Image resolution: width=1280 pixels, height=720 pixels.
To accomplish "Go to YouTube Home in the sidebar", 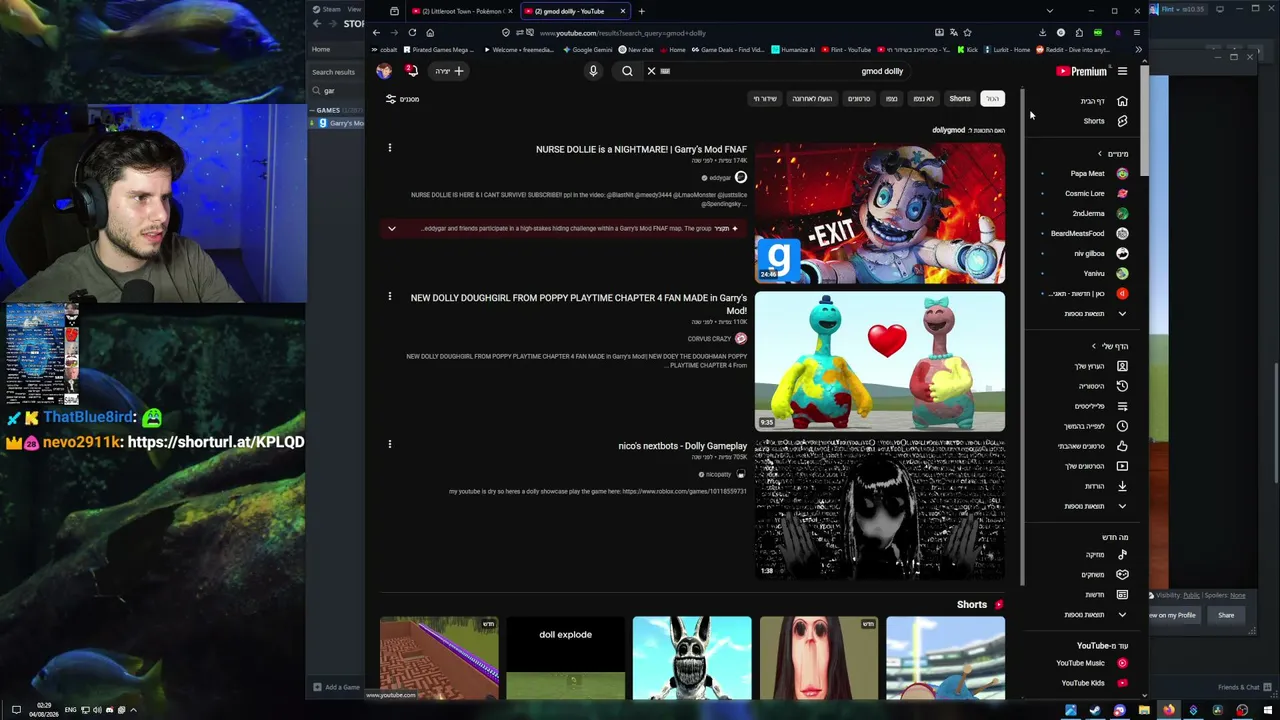I will [x=1104, y=101].
